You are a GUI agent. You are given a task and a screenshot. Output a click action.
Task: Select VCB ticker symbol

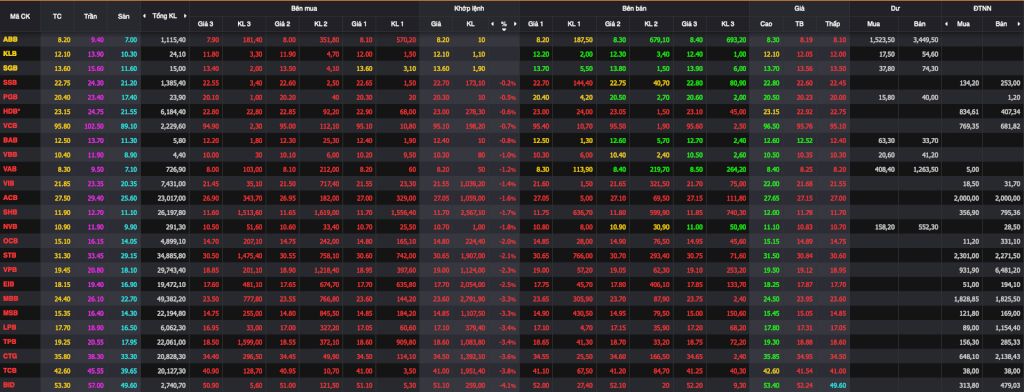(10, 126)
